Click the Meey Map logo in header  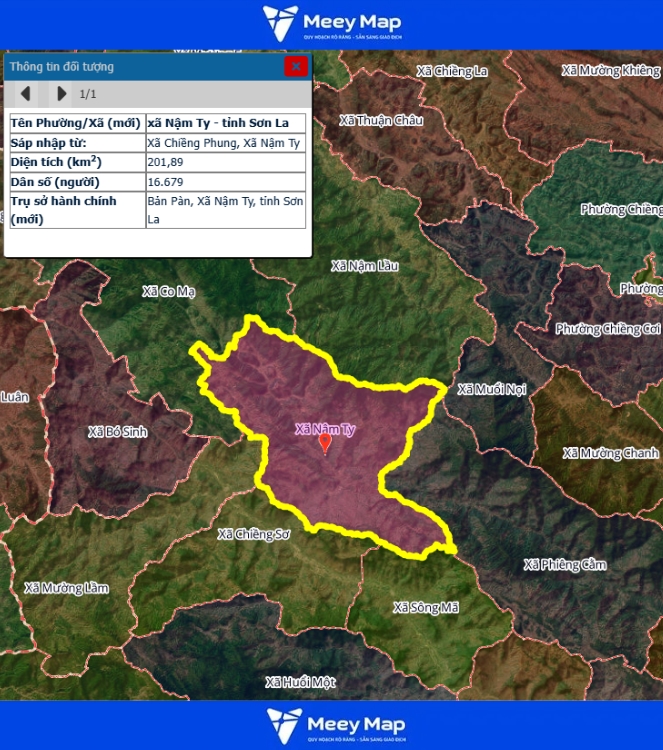click(331, 24)
